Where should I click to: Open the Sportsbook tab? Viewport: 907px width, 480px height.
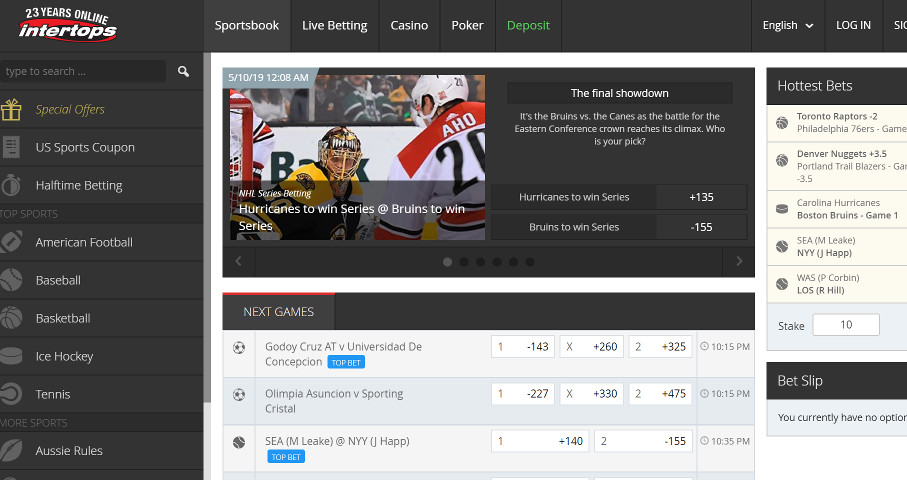[x=247, y=25]
